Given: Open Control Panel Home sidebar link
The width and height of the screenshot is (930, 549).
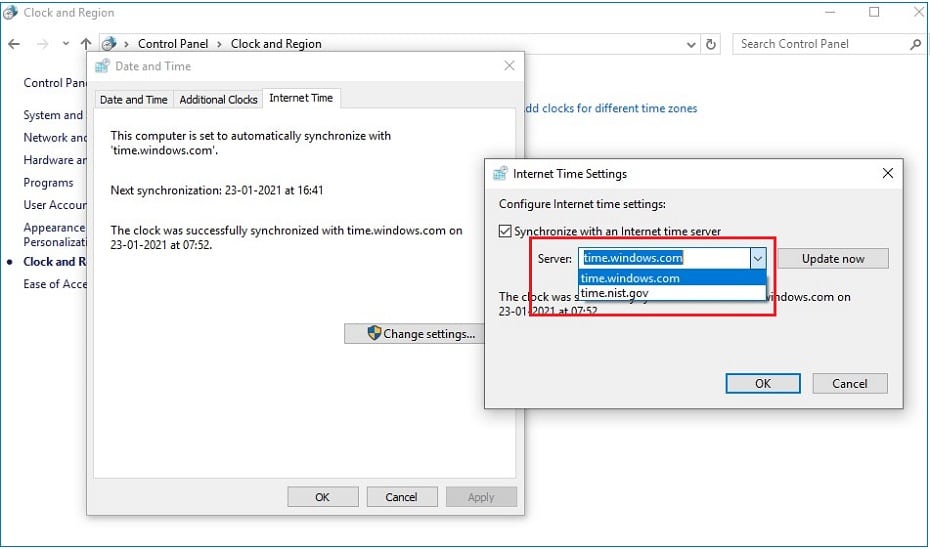Looking at the screenshot, I should pos(55,83).
